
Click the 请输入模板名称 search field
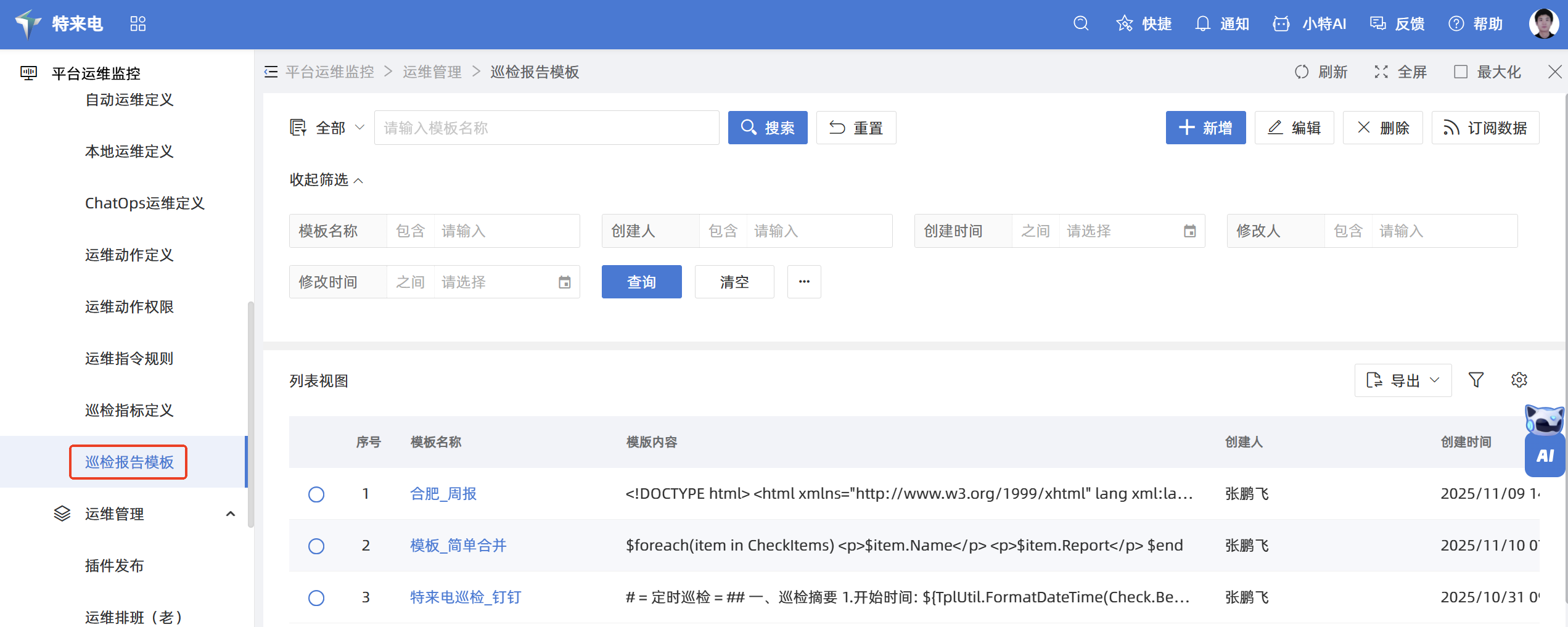(x=546, y=128)
